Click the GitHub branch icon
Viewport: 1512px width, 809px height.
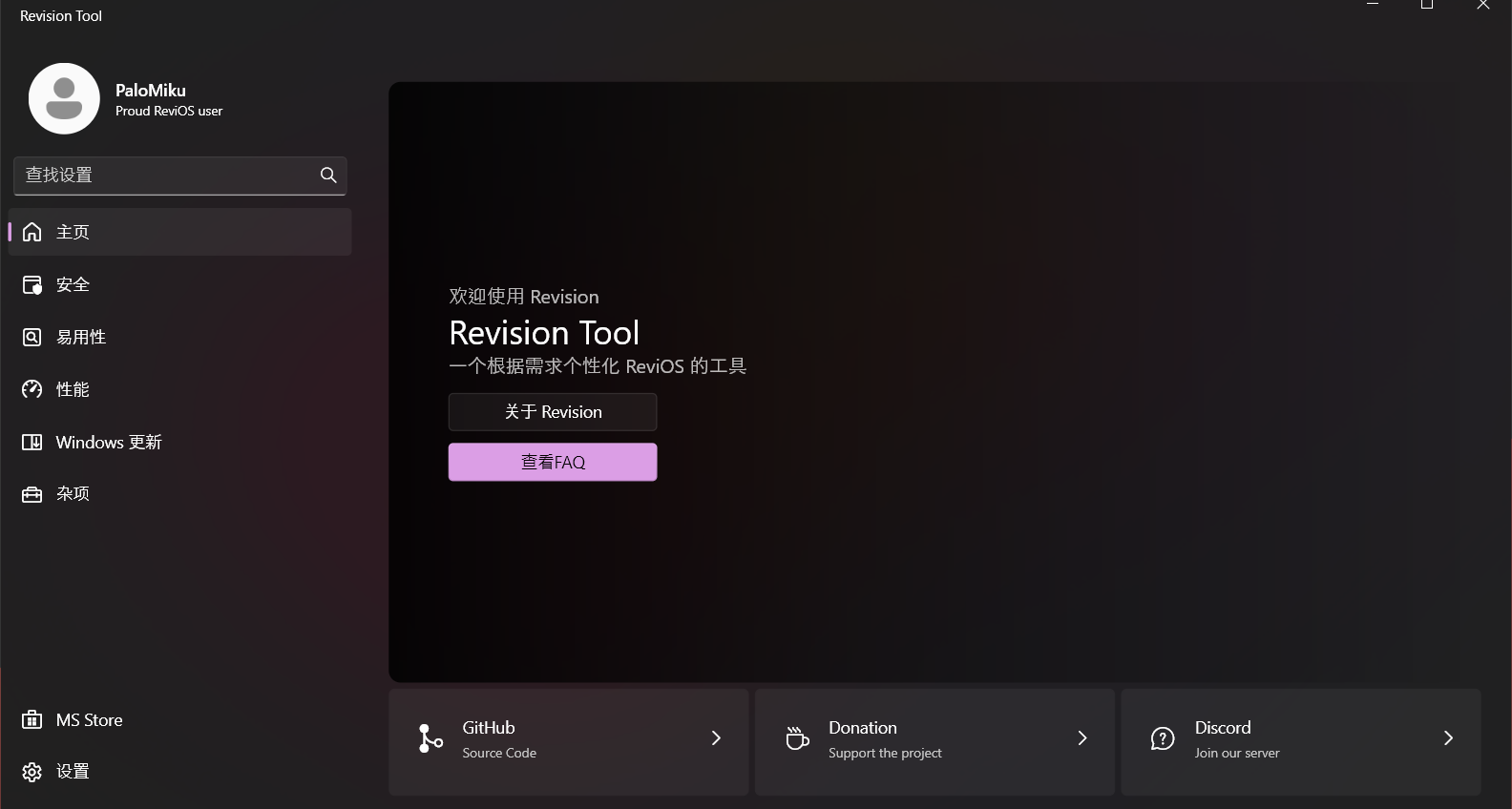pos(430,737)
